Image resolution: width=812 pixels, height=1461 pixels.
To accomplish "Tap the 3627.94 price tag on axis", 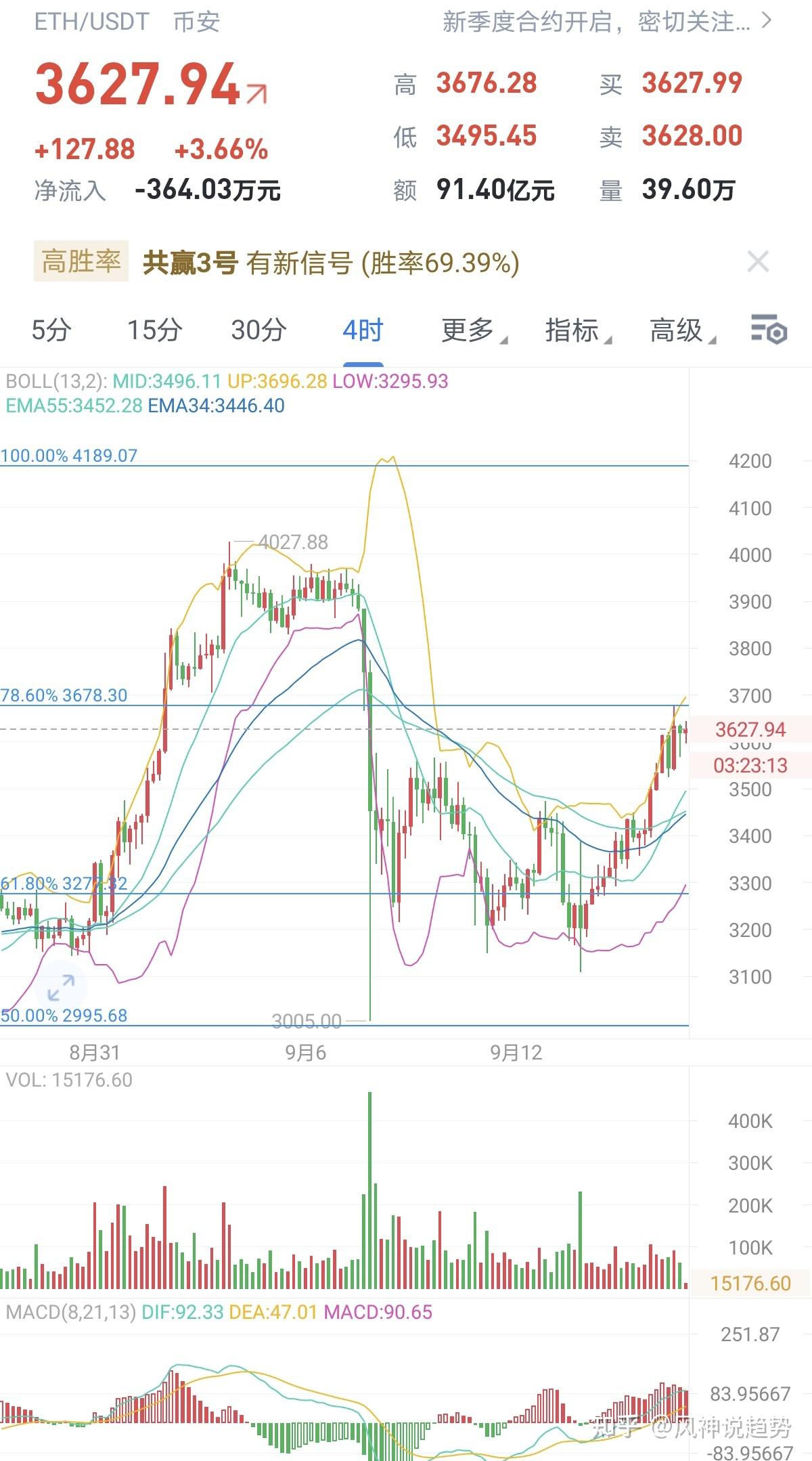I will click(750, 729).
